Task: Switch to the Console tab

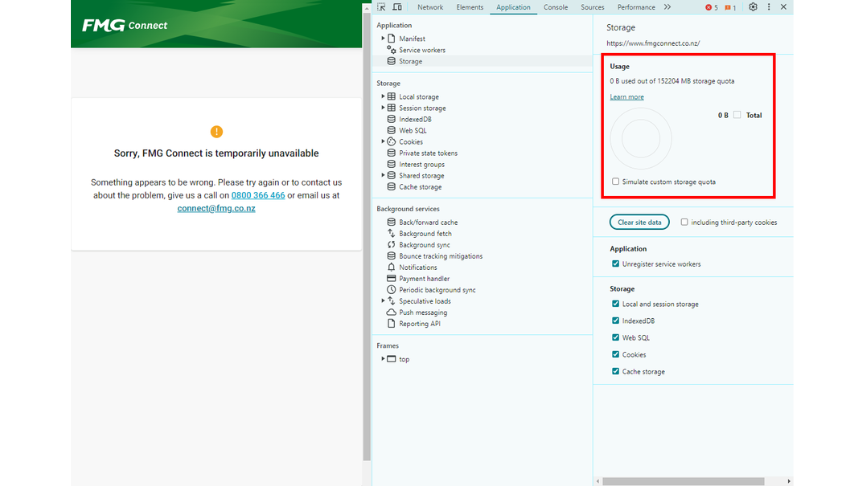Action: 555,7
